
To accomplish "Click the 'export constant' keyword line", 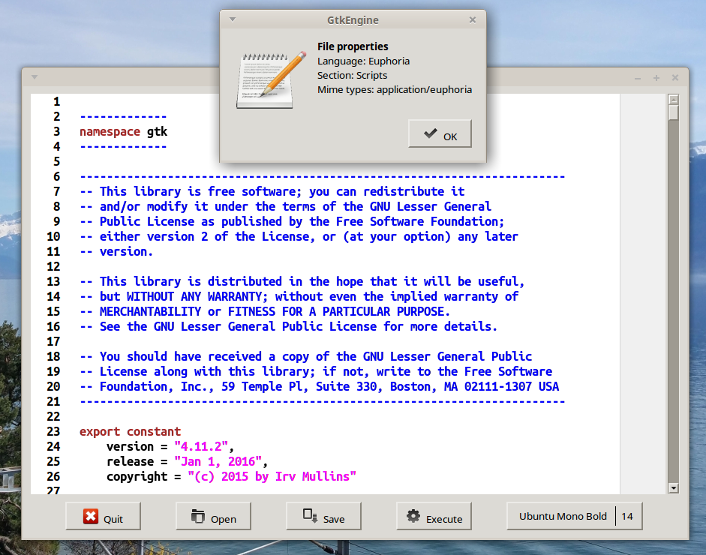I will (117, 432).
